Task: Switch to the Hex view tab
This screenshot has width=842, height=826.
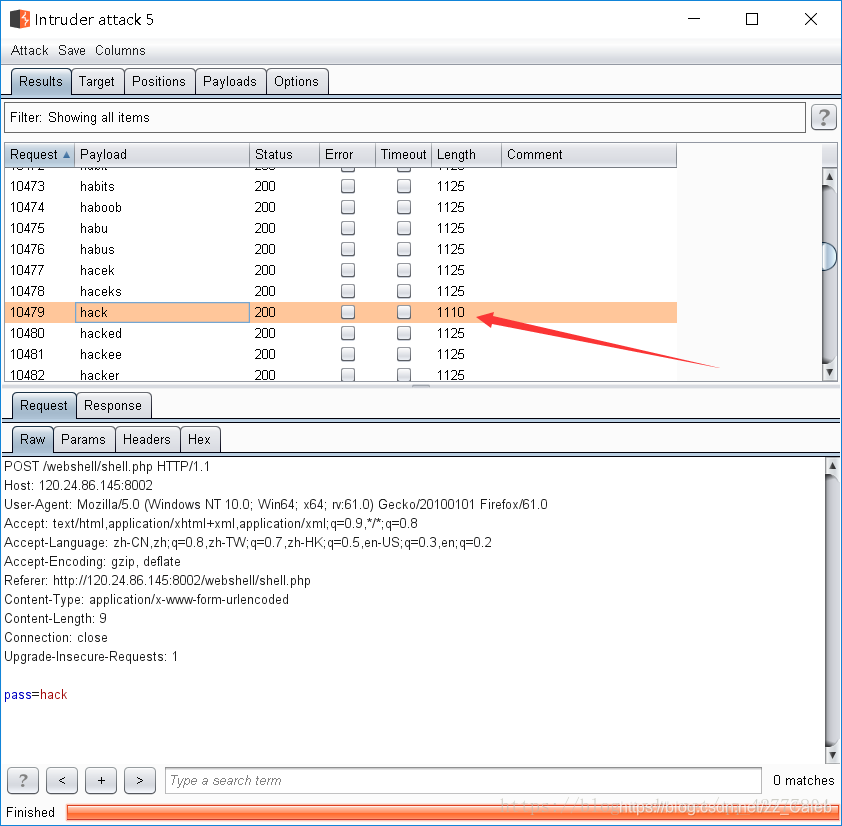Action: [x=199, y=439]
